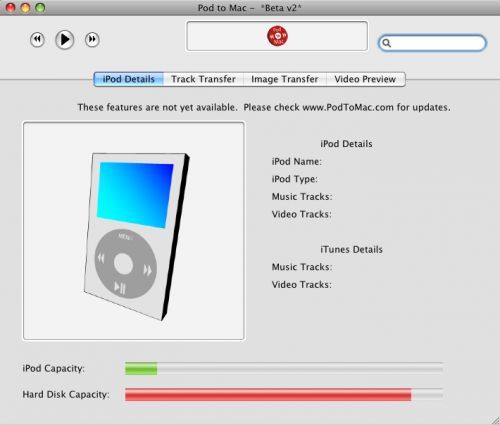Close the window with the red button
The width and height of the screenshot is (500, 425).
tap(11, 7)
